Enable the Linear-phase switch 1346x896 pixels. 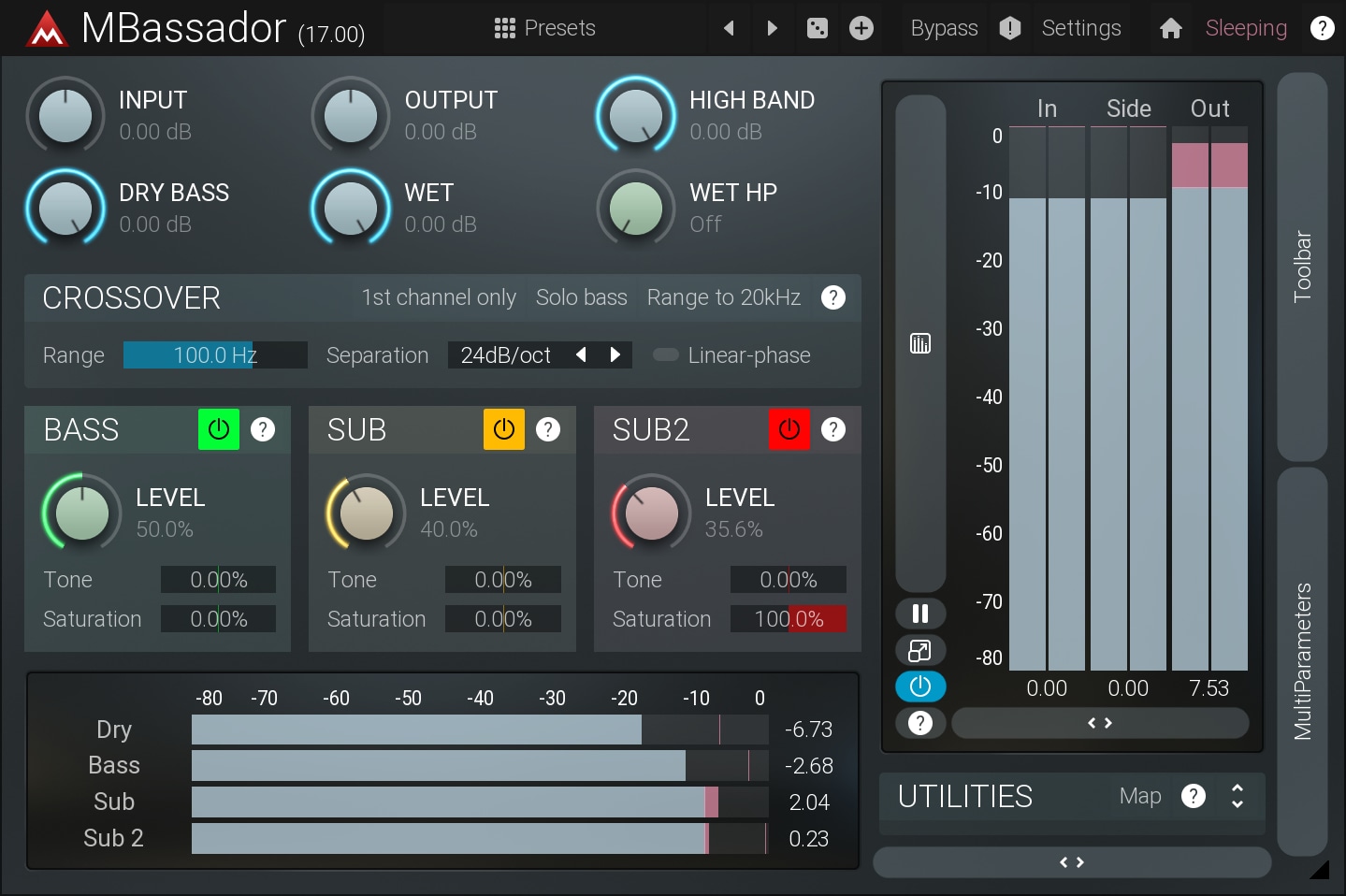point(666,354)
